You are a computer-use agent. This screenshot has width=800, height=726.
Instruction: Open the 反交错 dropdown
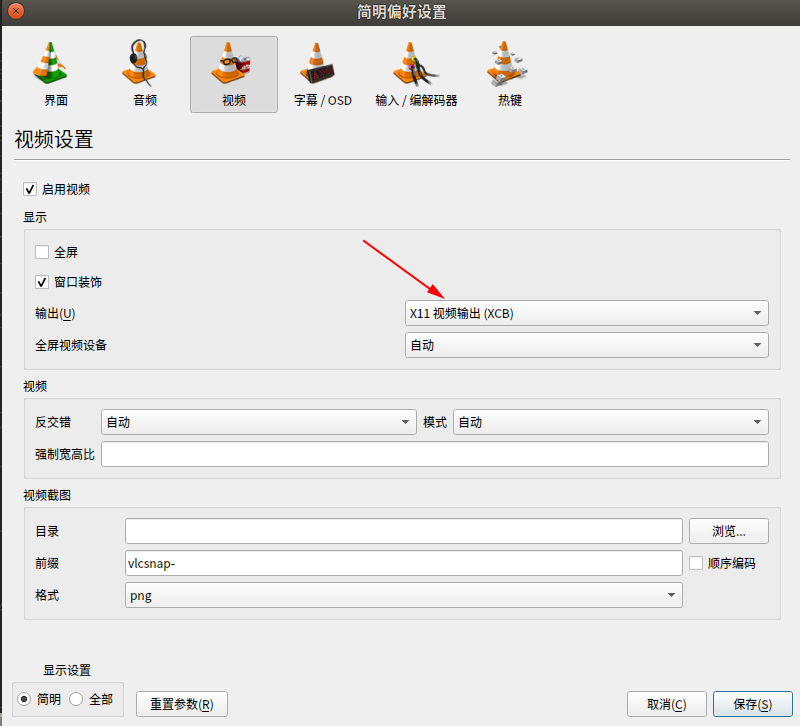(x=256, y=422)
